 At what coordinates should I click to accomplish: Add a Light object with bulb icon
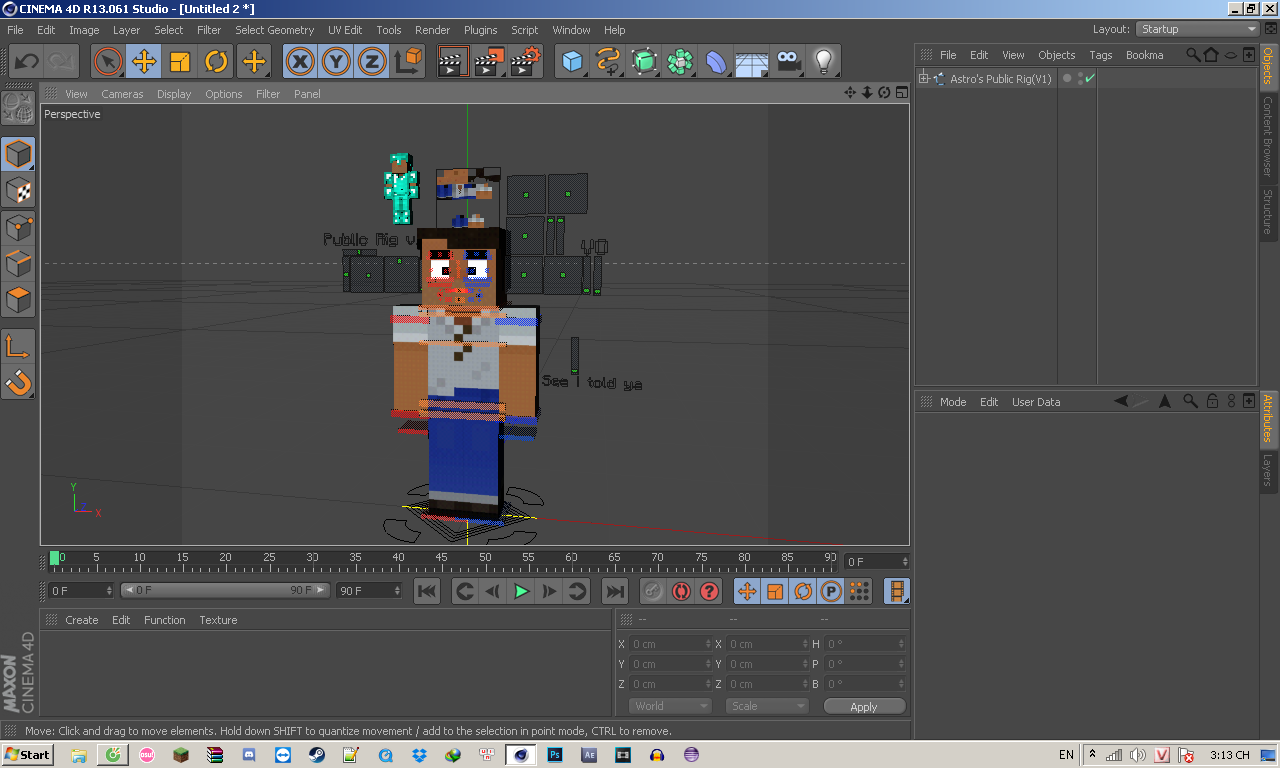pyautogui.click(x=823, y=62)
